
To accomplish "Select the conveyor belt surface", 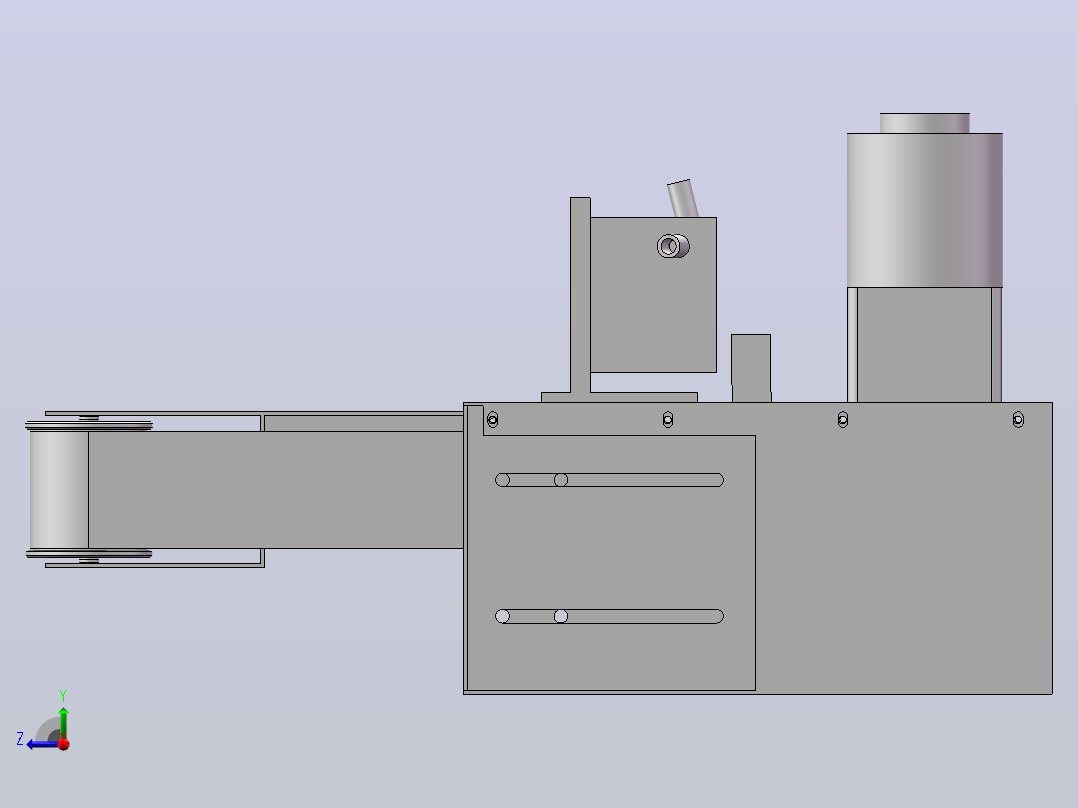I will [x=276, y=490].
